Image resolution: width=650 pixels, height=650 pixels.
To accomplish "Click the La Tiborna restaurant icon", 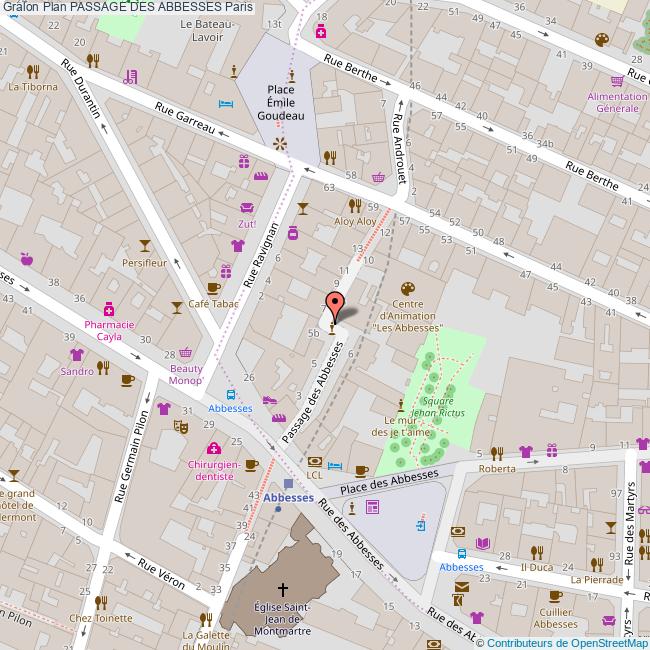I will tap(33, 71).
